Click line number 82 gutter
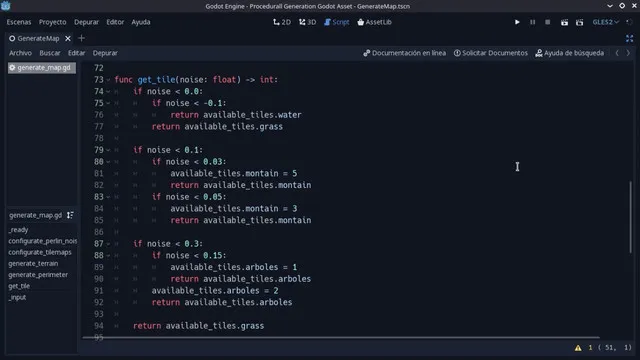Screen dimensions: 640x360 [98, 185]
